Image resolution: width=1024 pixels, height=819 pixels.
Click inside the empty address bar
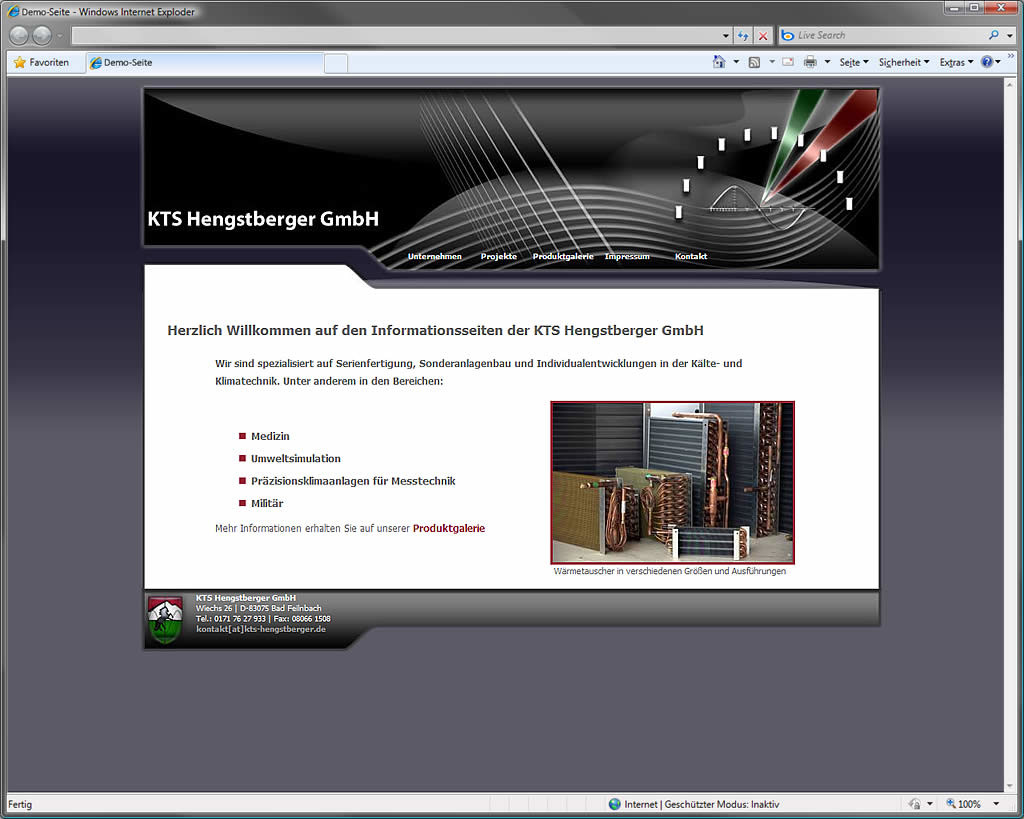click(x=395, y=35)
